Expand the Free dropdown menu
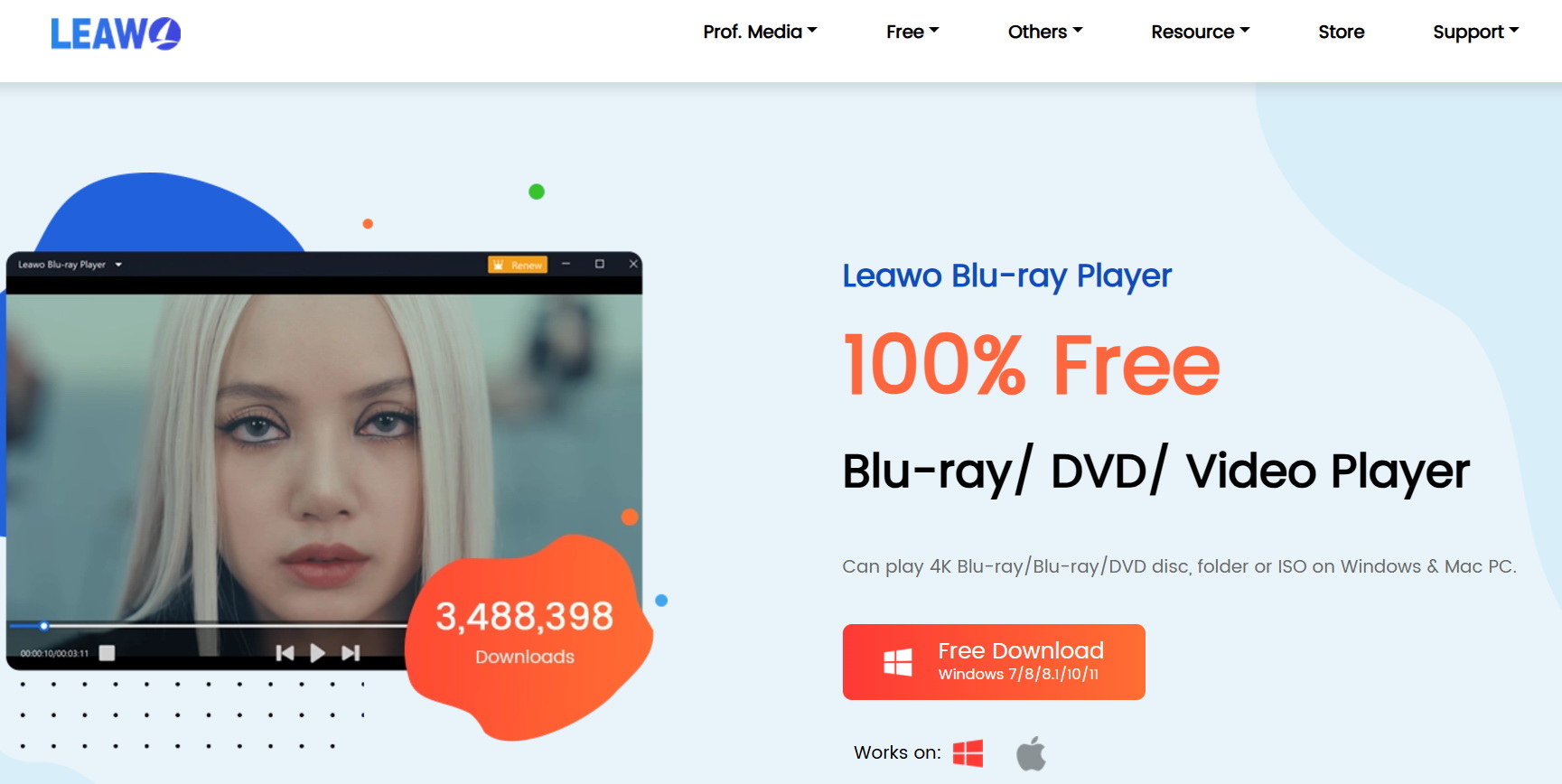The width and height of the screenshot is (1562, 784). pyautogui.click(x=912, y=32)
